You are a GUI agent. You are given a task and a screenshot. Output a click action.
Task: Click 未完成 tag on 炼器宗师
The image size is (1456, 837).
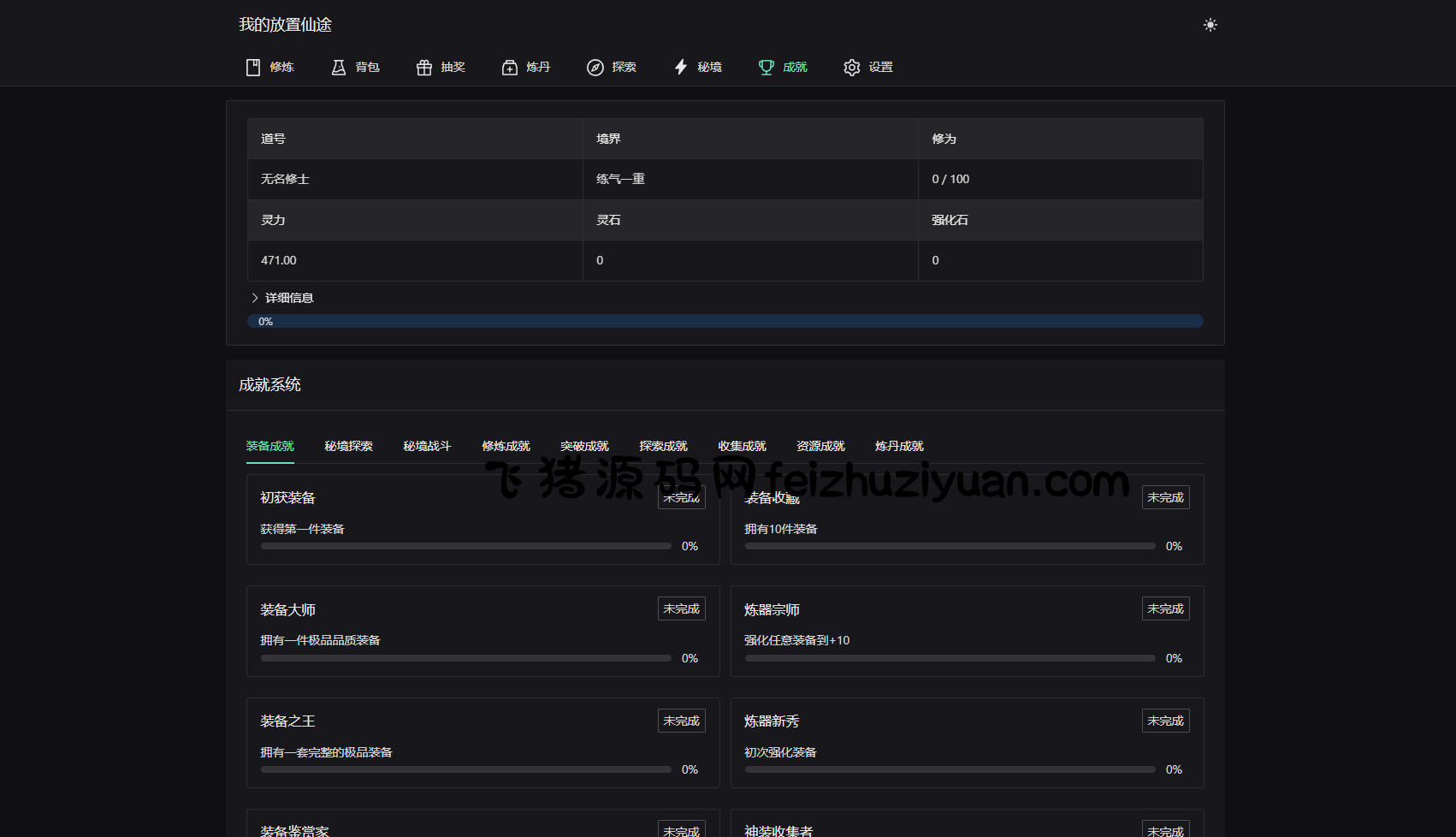(1165, 608)
